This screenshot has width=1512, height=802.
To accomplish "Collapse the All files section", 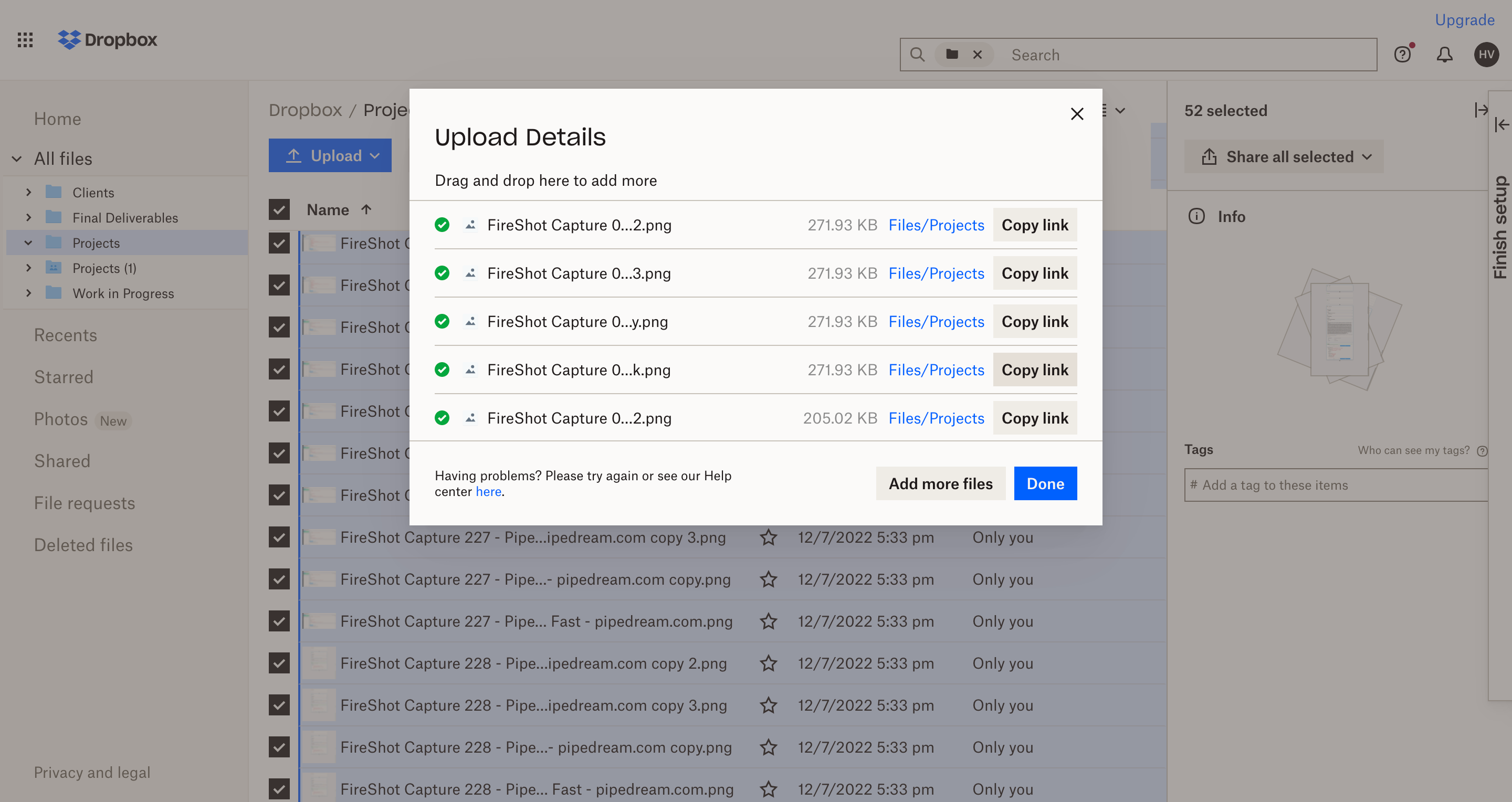I will [x=16, y=159].
